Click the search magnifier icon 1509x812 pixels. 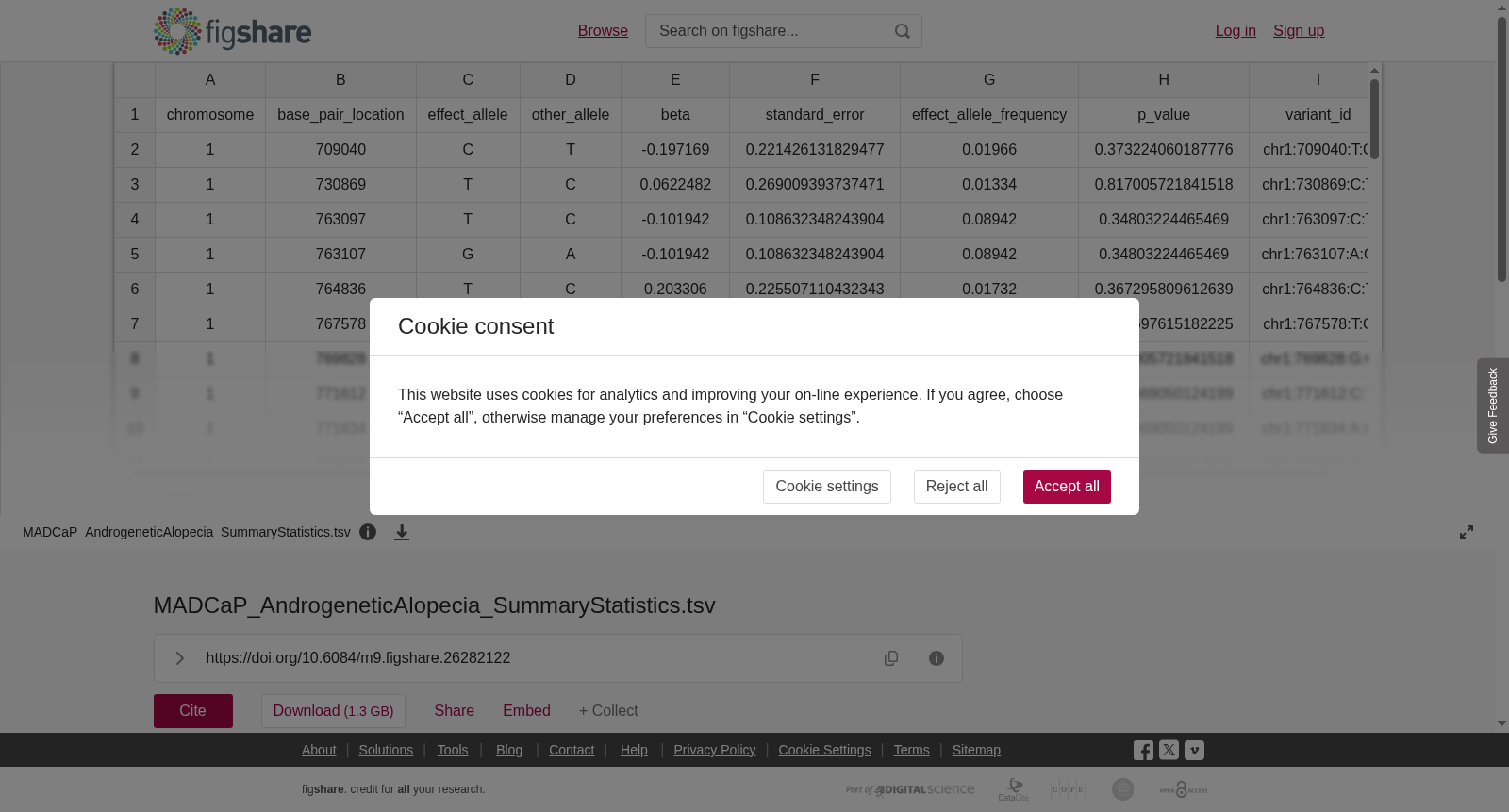(x=903, y=31)
